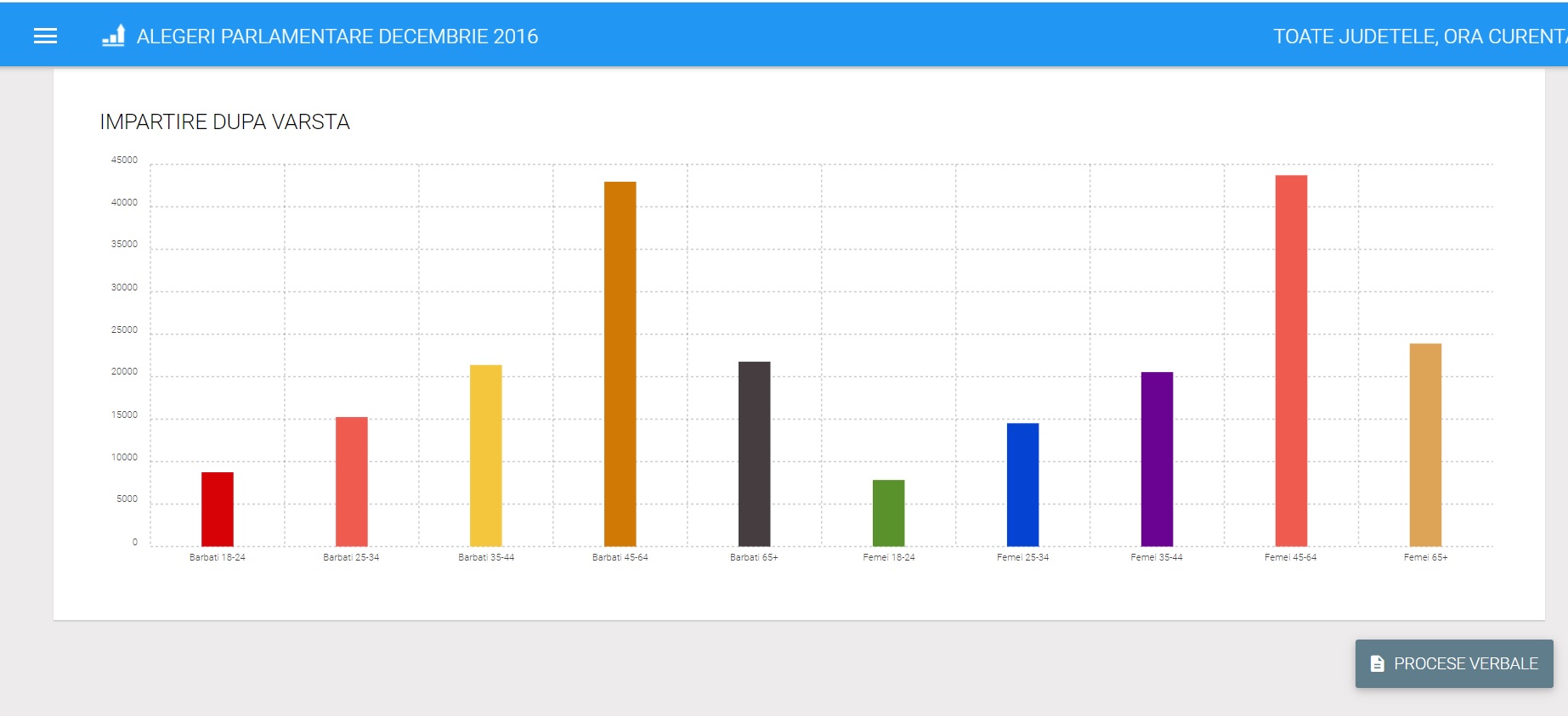Select the dark gray Barbati 65+ bar
This screenshot has width=1568, height=716.
point(754,454)
